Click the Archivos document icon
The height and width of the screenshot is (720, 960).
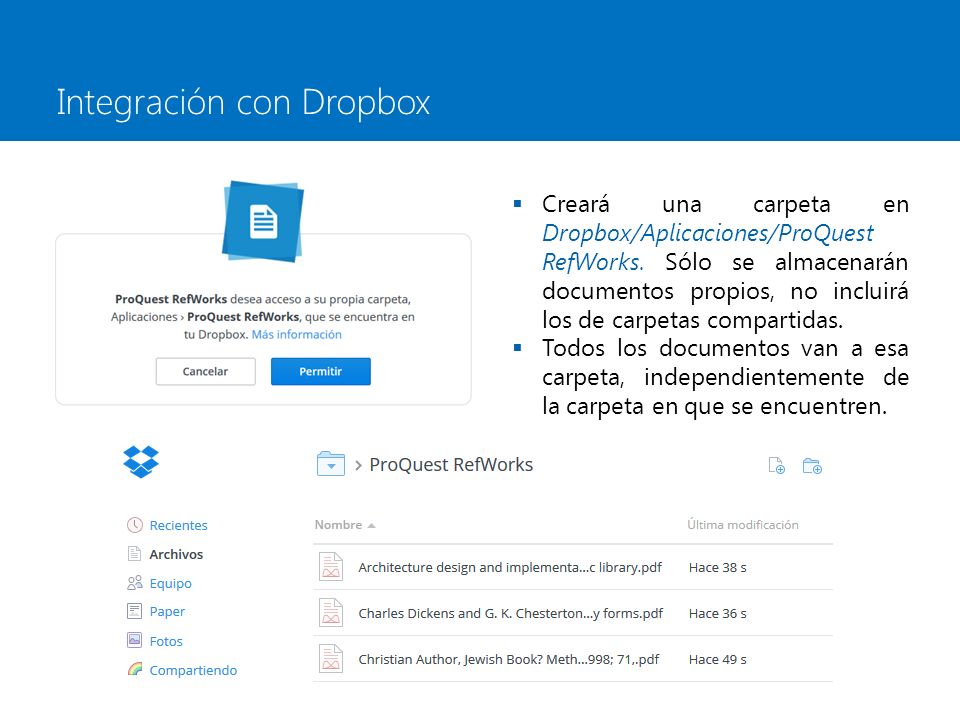coord(134,554)
